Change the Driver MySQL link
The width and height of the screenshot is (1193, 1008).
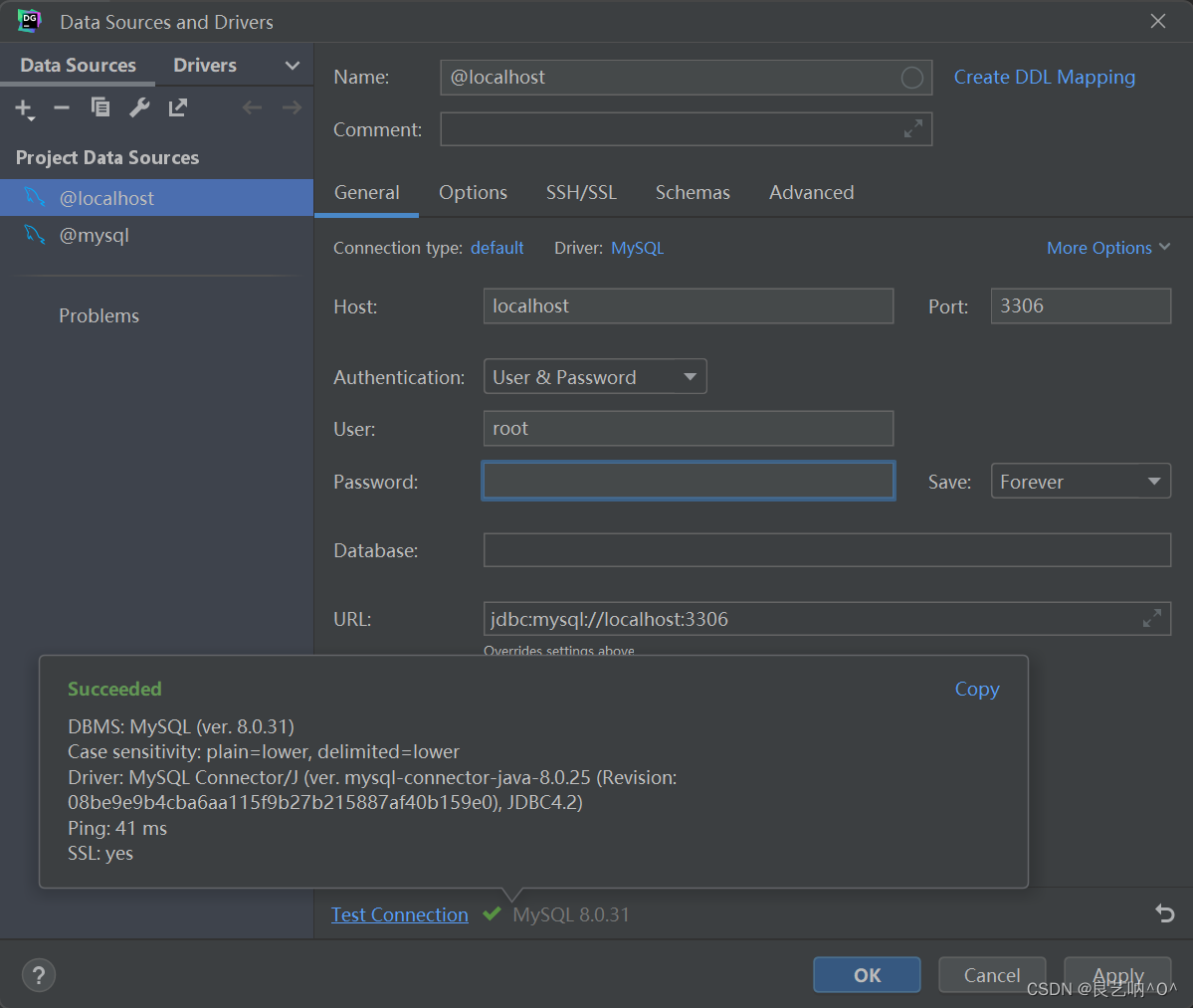pos(637,248)
